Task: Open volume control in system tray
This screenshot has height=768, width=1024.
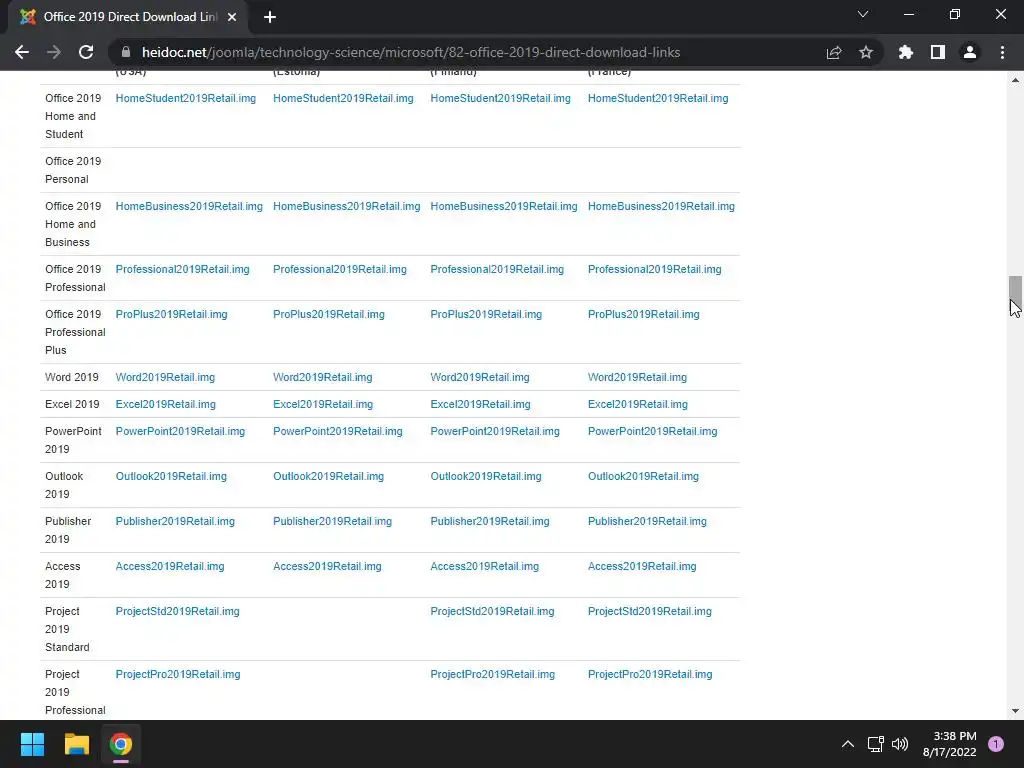Action: [x=900, y=744]
